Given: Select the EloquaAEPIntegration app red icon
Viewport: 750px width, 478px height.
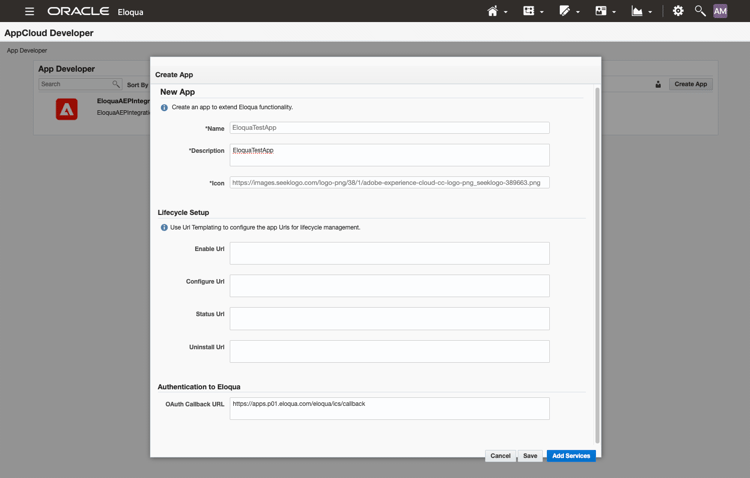Looking at the screenshot, I should coord(66,109).
